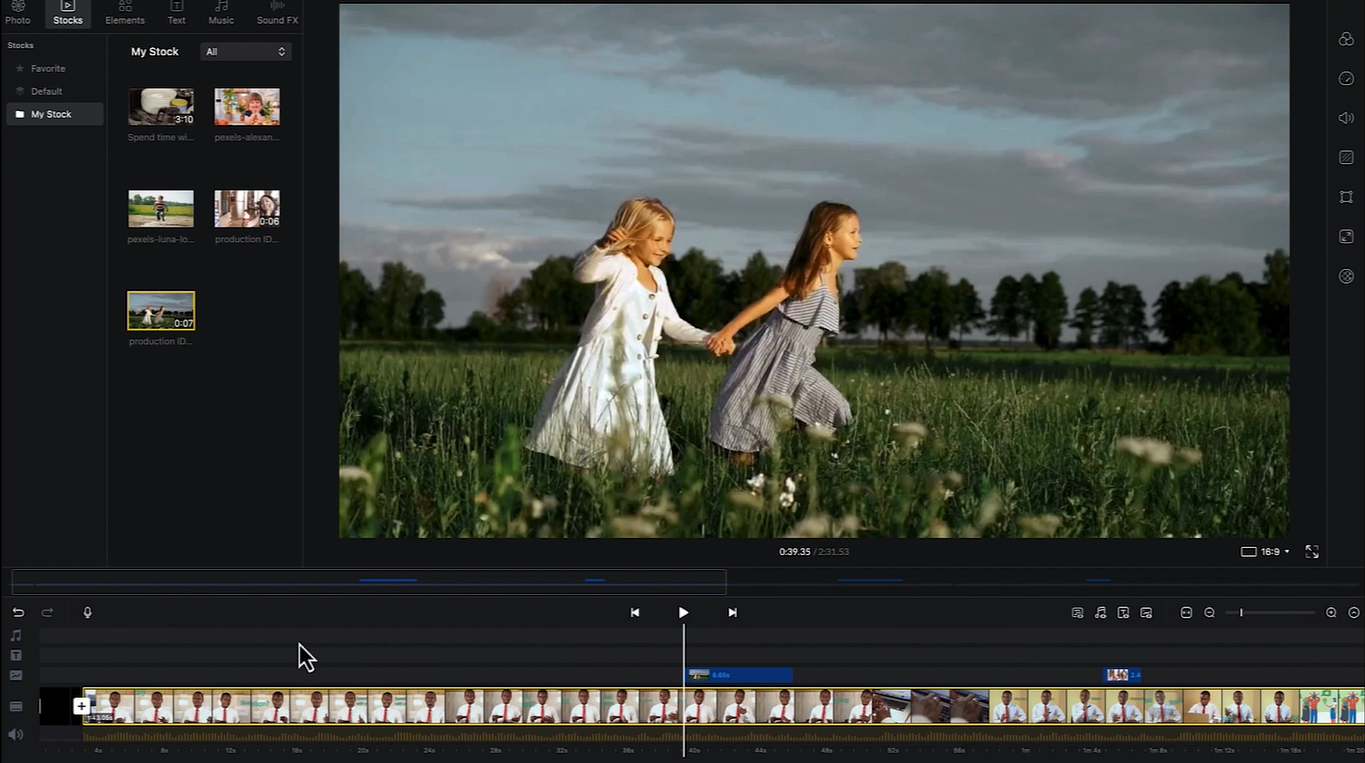This screenshot has width=1365, height=763.
Task: Select the voiceover microphone tool
Action: pos(87,612)
